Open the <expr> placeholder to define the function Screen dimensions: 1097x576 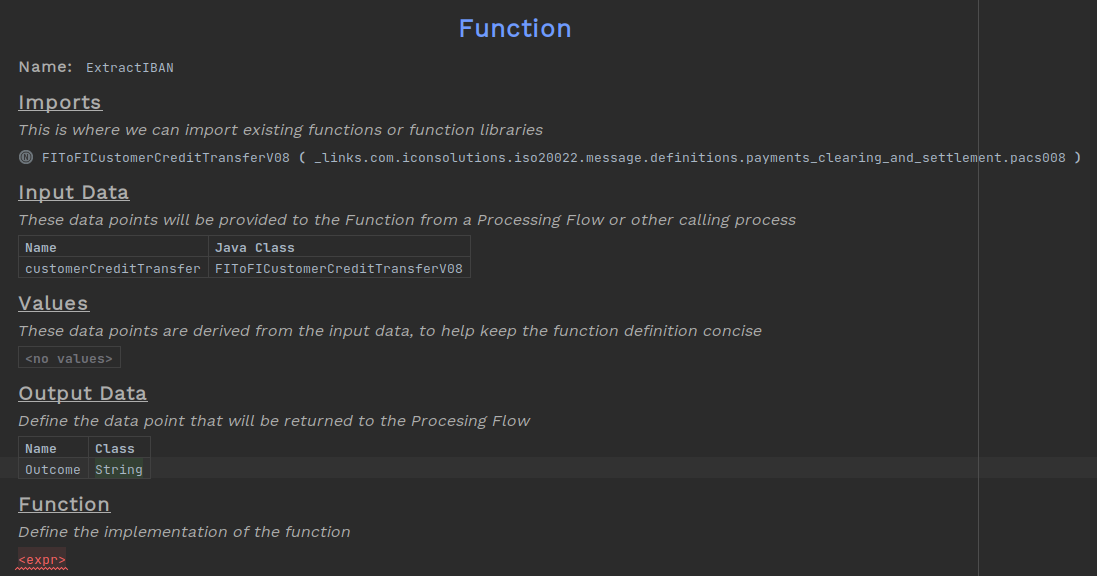(x=40, y=559)
